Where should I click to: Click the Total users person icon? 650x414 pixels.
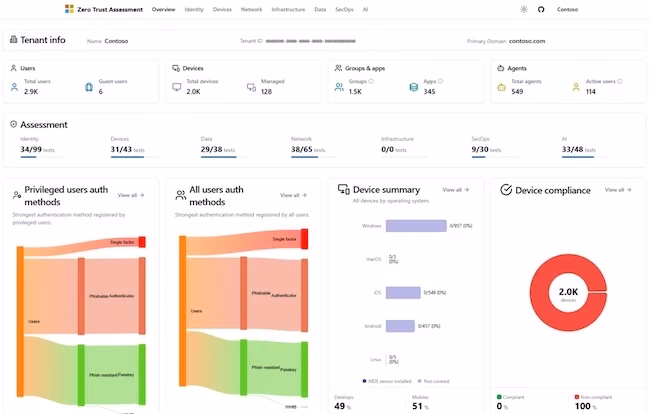pyautogui.click(x=15, y=87)
